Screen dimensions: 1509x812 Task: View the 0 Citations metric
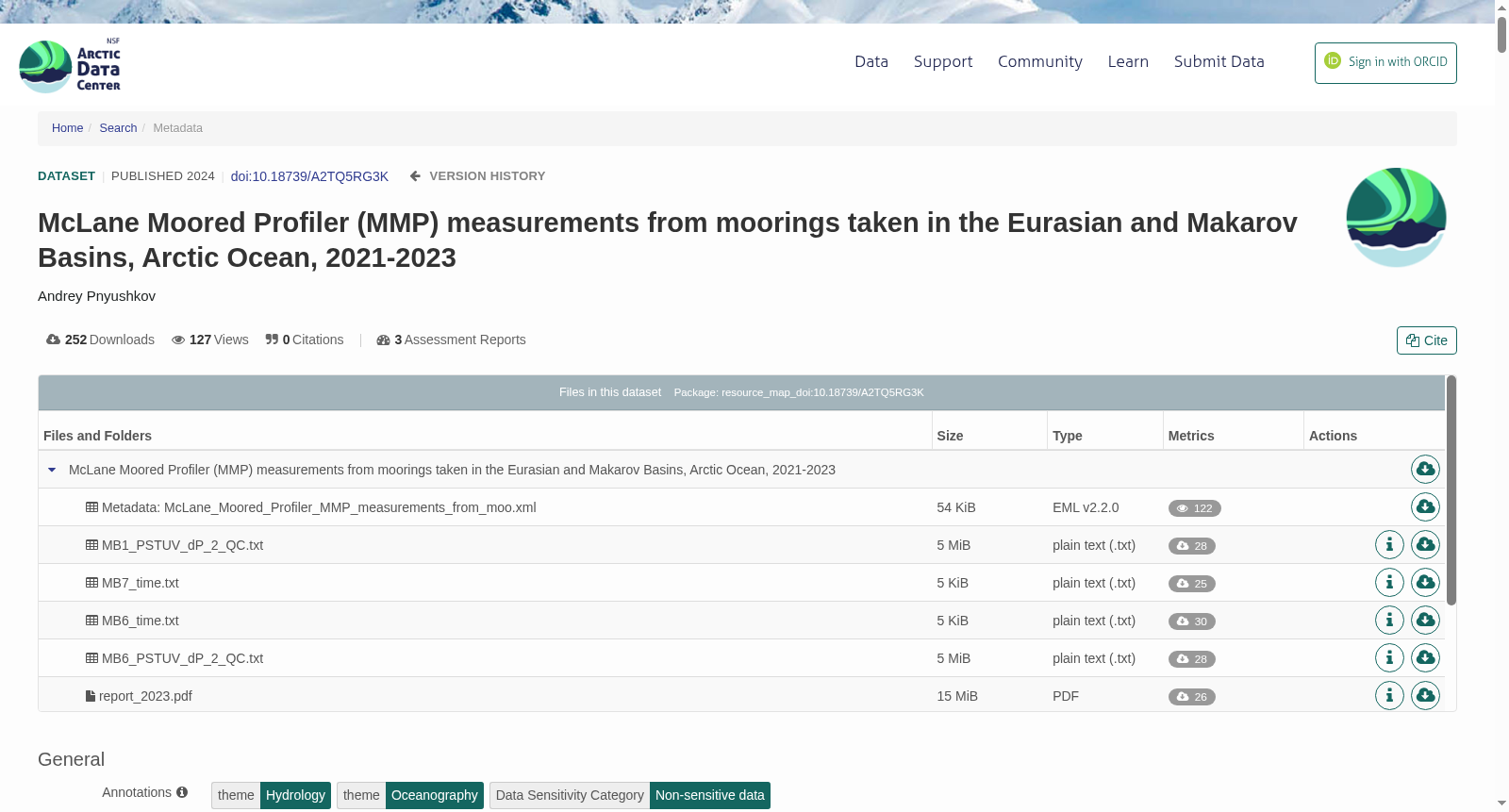tap(305, 340)
